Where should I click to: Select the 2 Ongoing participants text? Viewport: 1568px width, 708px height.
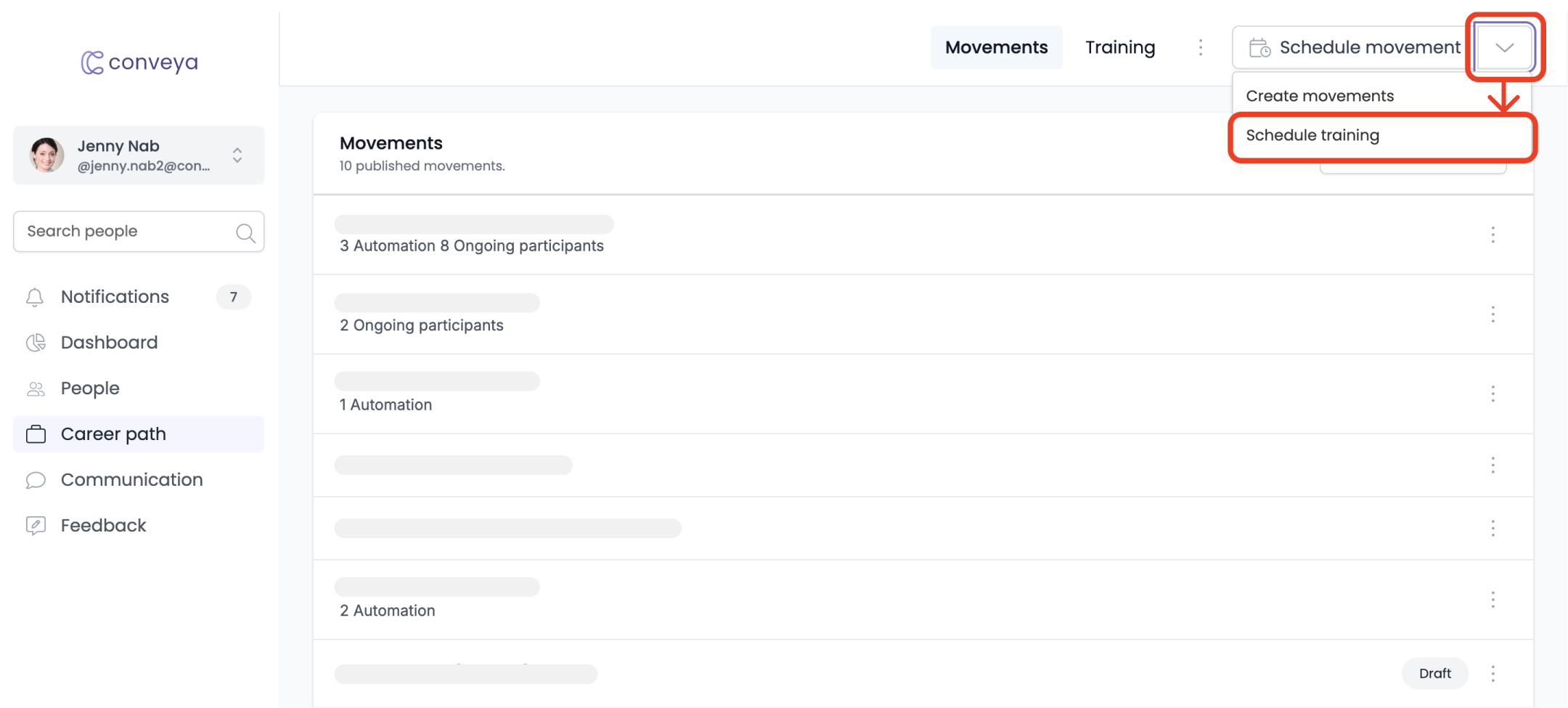[x=422, y=325]
